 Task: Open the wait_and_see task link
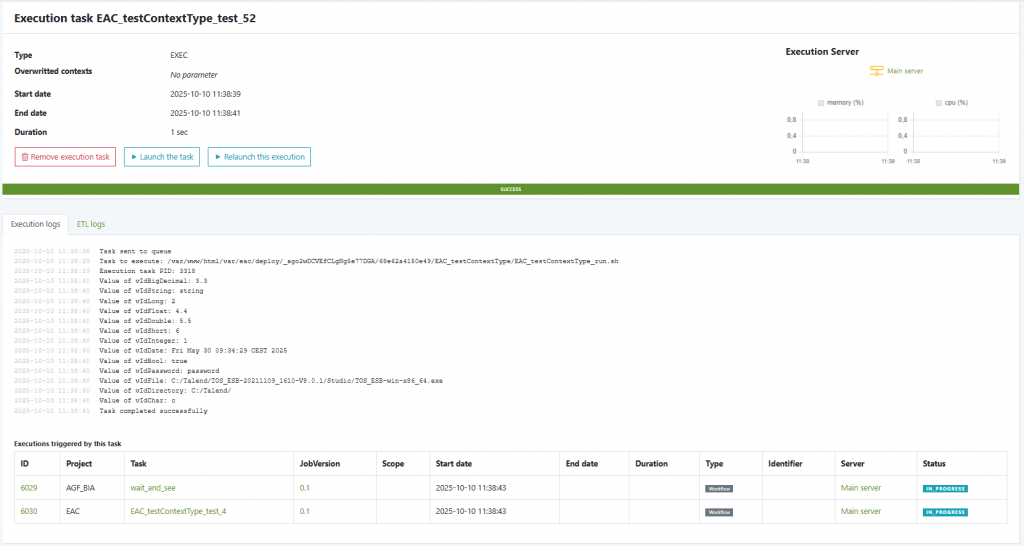153,488
